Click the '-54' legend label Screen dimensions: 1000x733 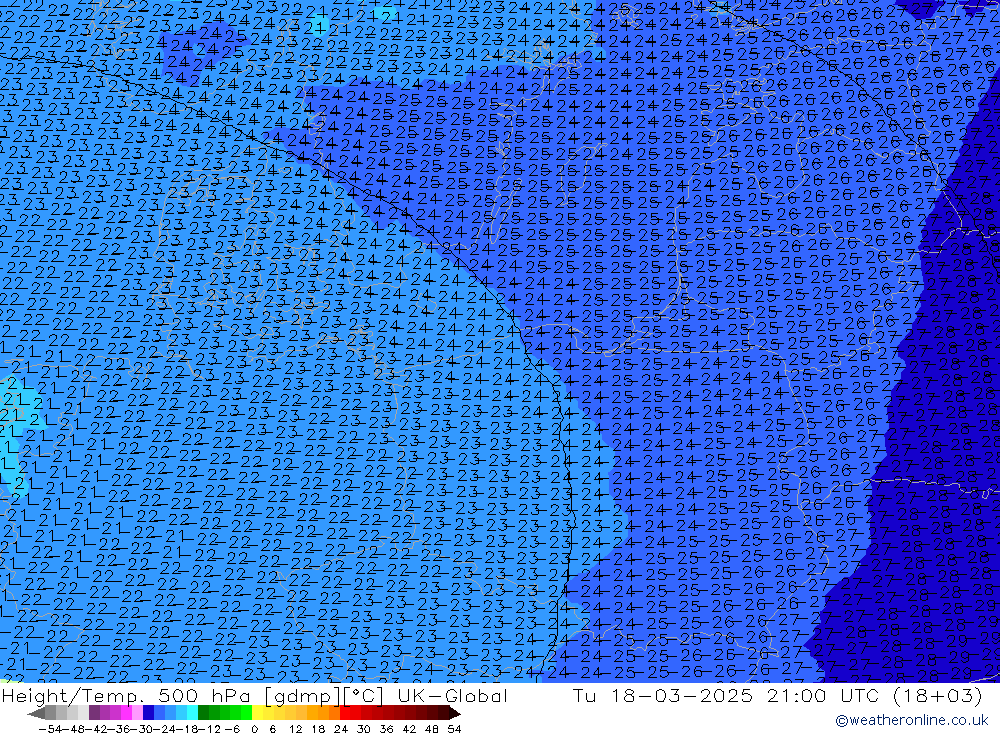[50, 729]
